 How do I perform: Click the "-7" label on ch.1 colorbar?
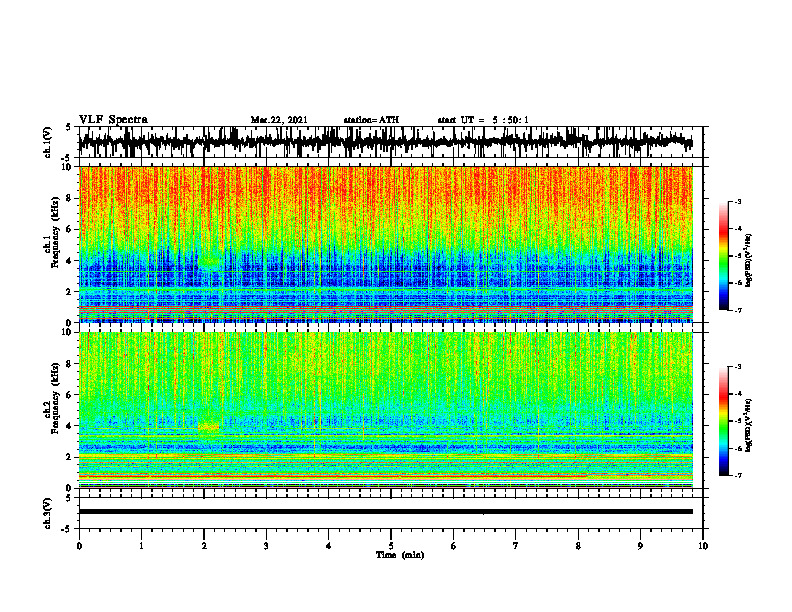point(738,310)
